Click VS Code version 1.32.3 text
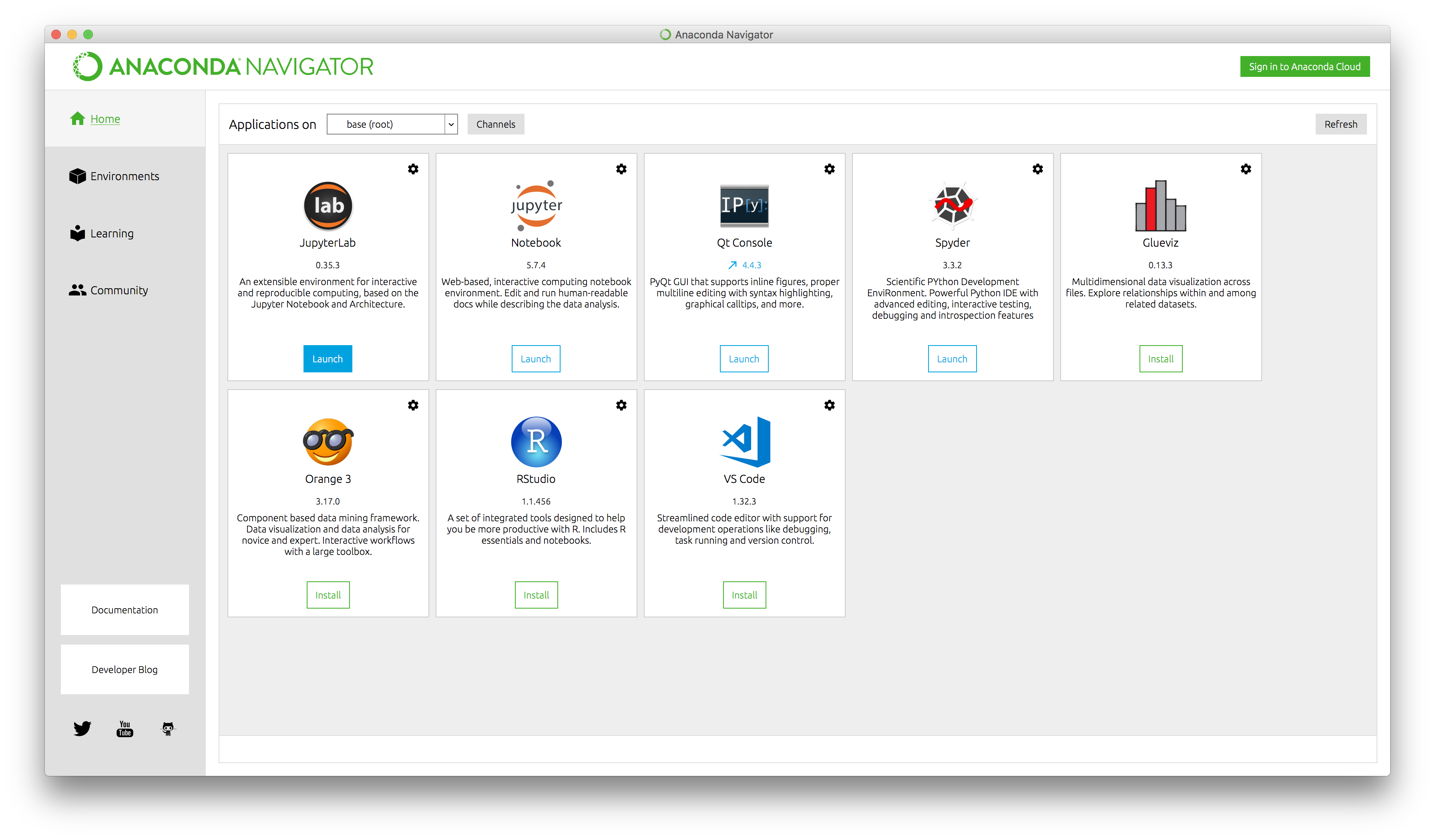The image size is (1435, 840). pyautogui.click(x=744, y=502)
